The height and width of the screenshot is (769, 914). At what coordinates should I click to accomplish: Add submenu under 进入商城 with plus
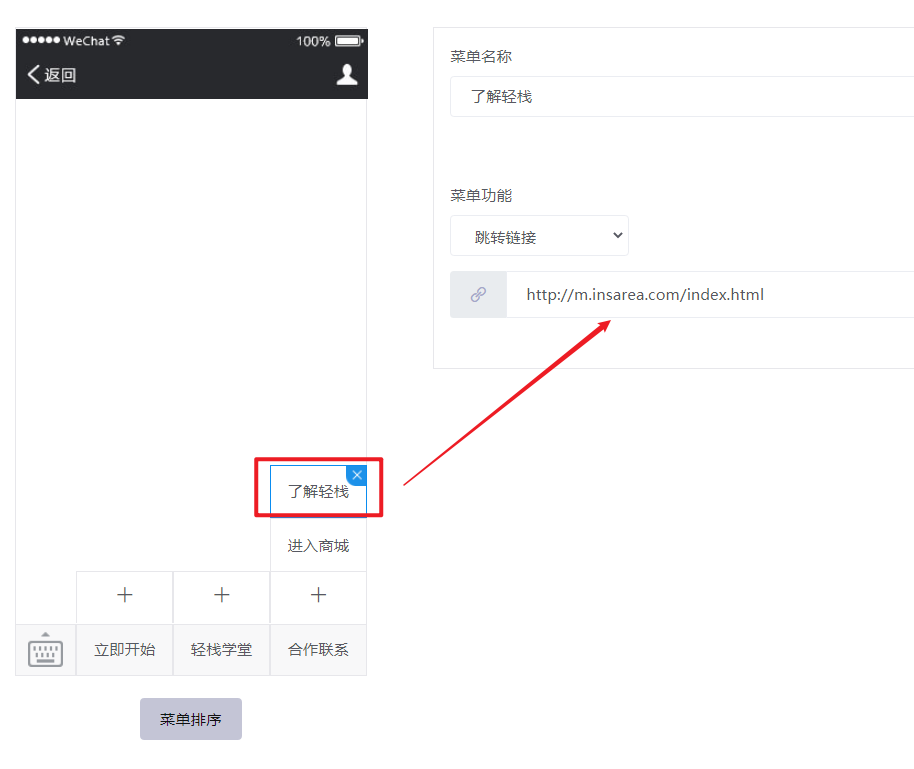[x=318, y=595]
